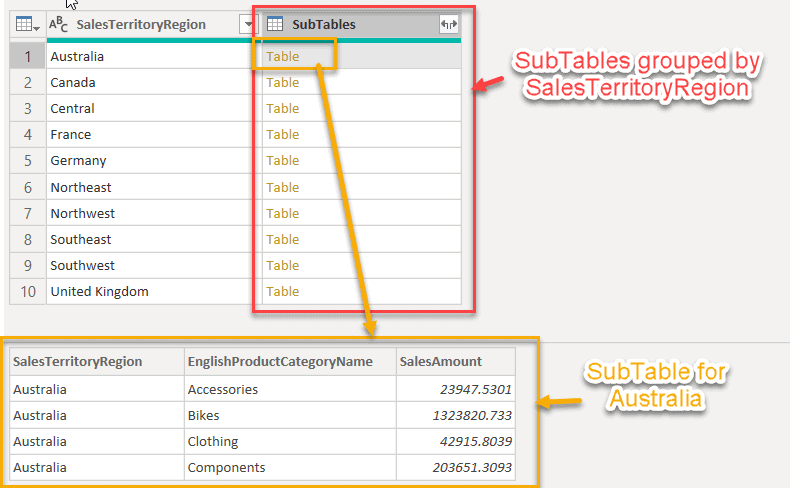The height and width of the screenshot is (488, 790).
Task: Select the SalesTerritoryRegion column header
Action: tap(140, 24)
